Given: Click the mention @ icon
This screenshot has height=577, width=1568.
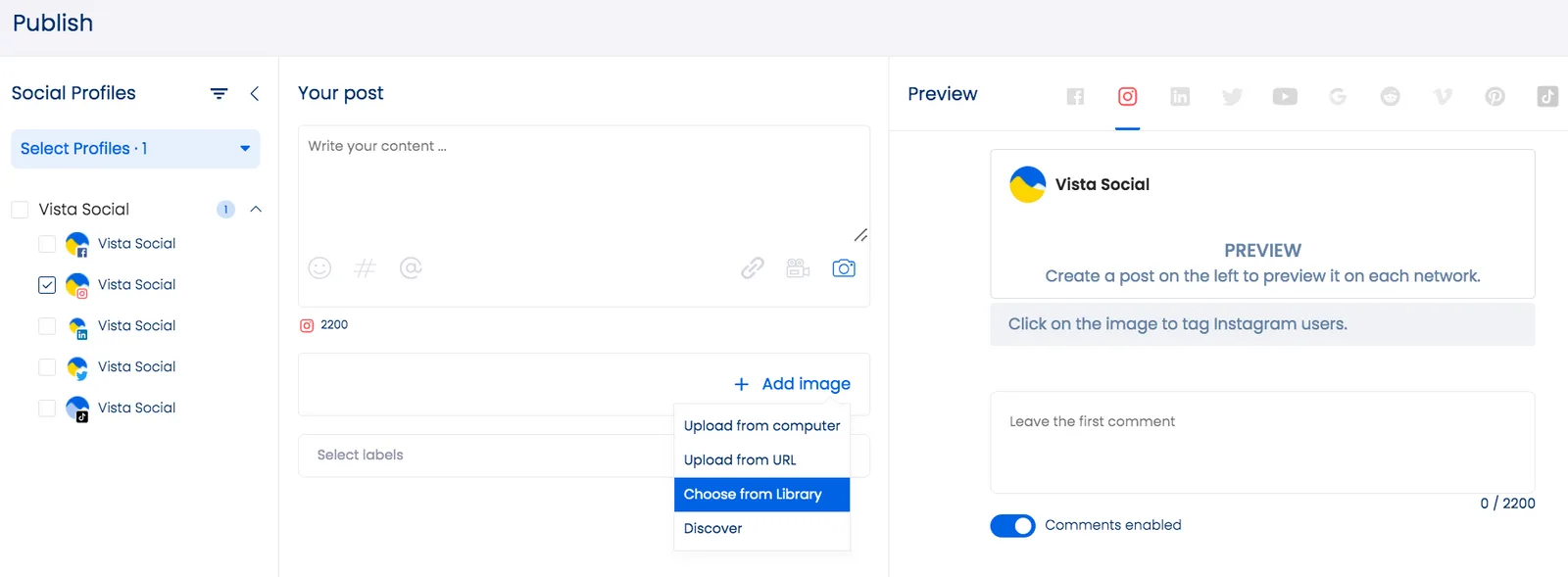Looking at the screenshot, I should click(411, 268).
